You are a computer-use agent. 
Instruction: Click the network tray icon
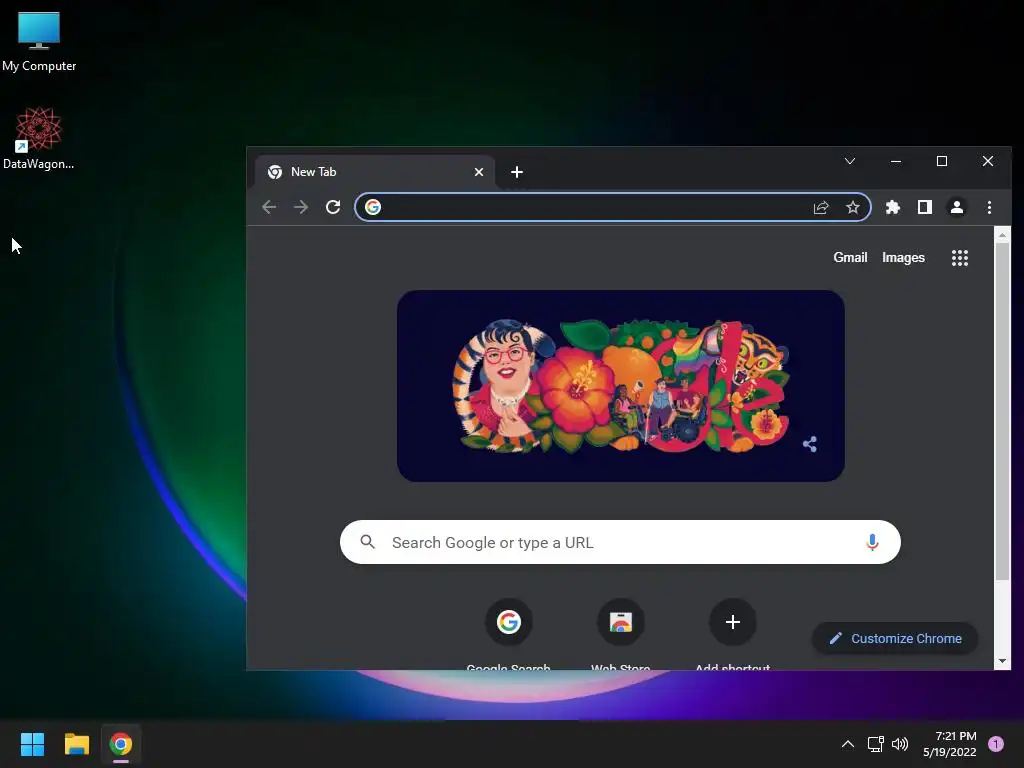click(876, 744)
